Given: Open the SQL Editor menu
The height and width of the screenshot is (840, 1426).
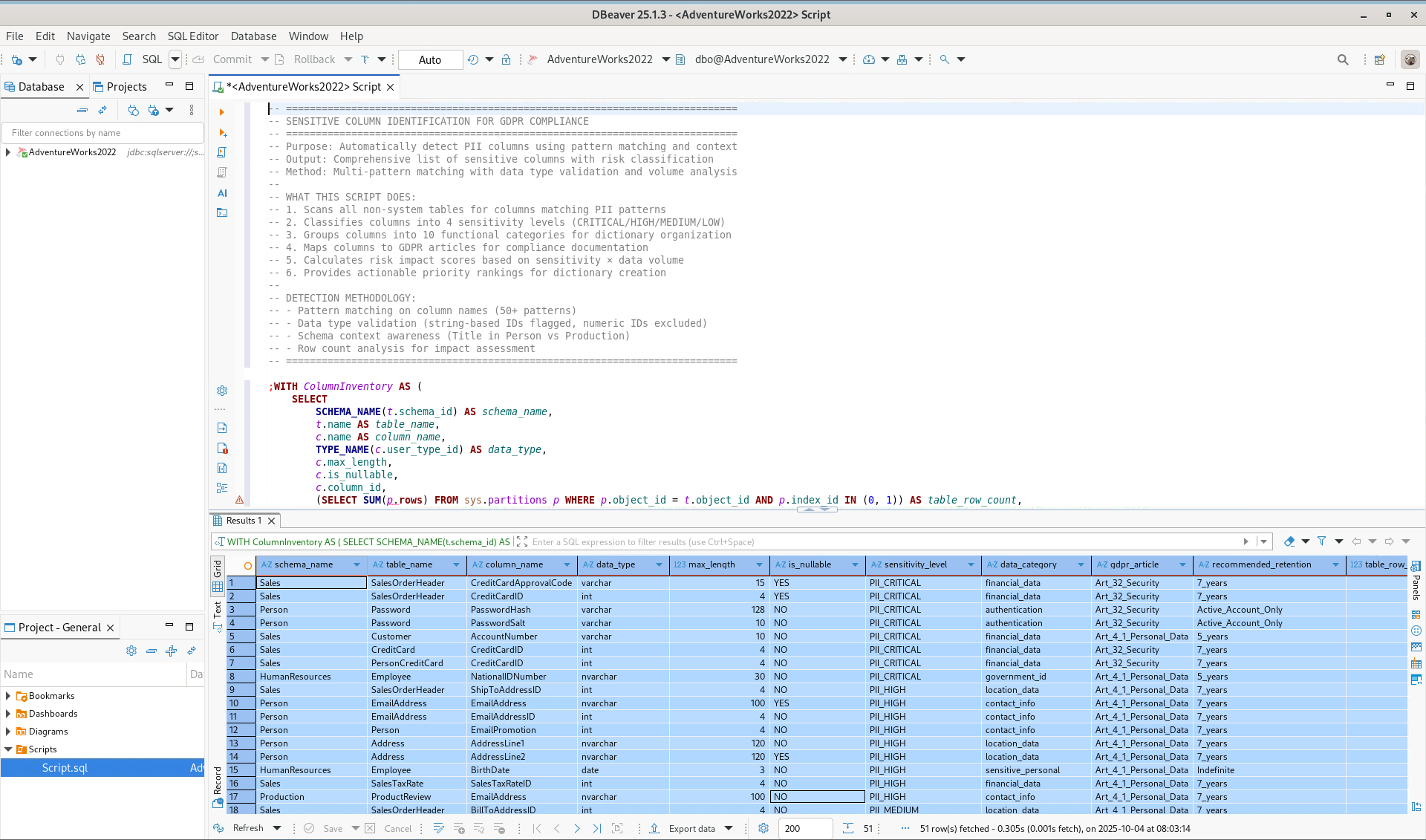Looking at the screenshot, I should click(192, 36).
